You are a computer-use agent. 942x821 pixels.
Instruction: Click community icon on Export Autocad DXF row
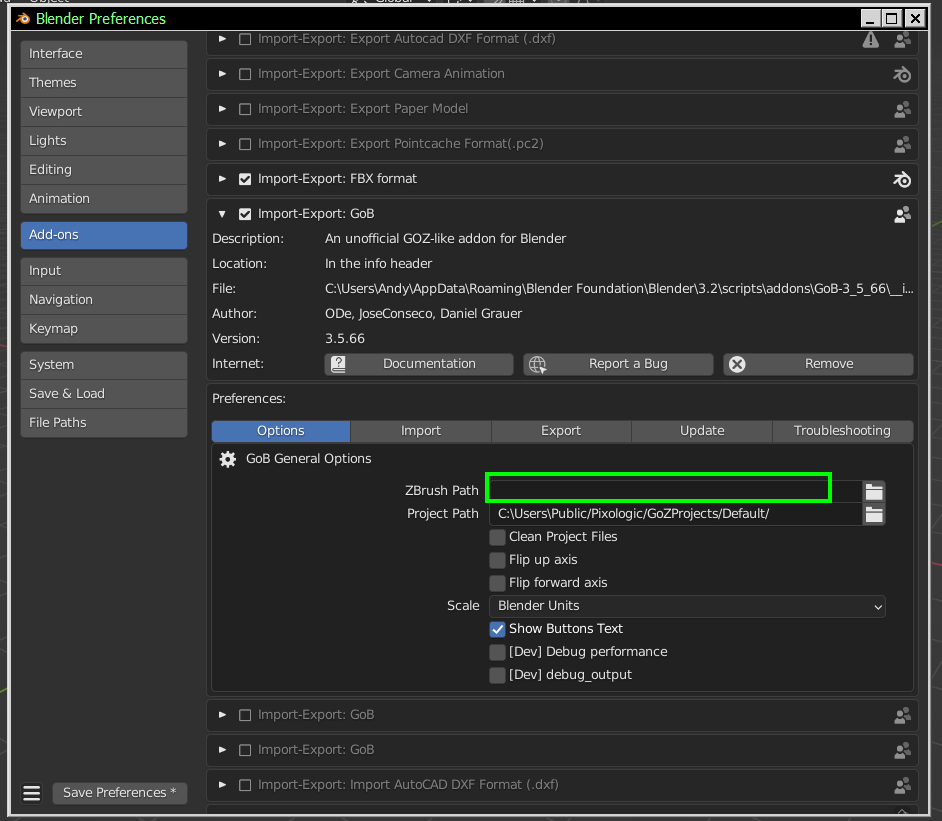point(902,40)
